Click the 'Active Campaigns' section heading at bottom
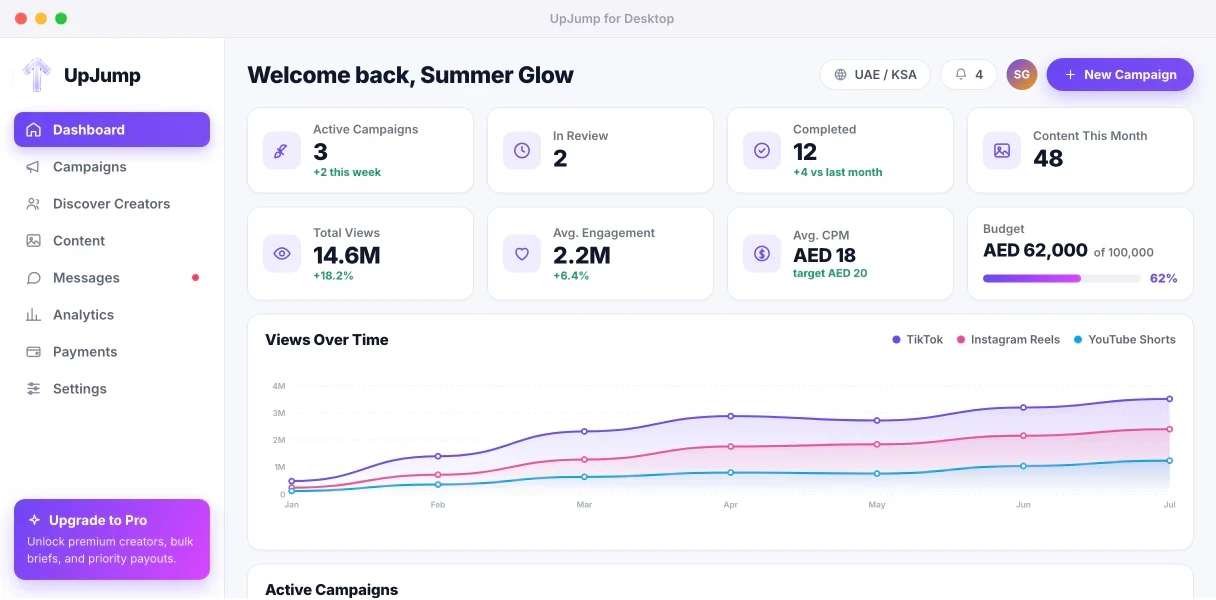Screen dimensions: 1216x600 331,590
